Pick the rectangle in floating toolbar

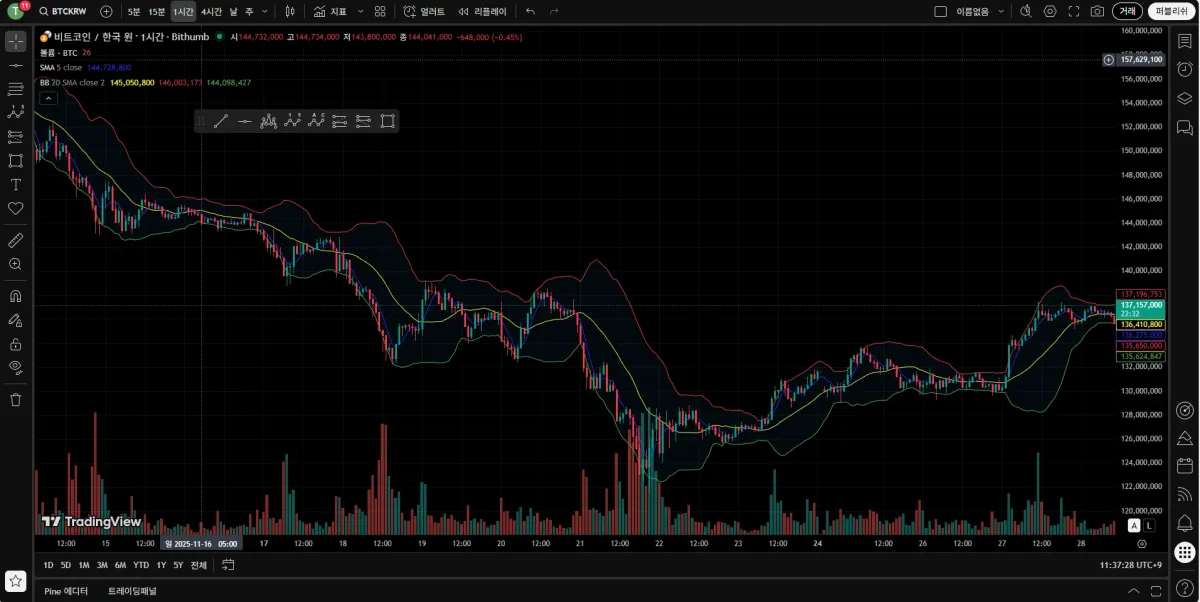(x=387, y=121)
